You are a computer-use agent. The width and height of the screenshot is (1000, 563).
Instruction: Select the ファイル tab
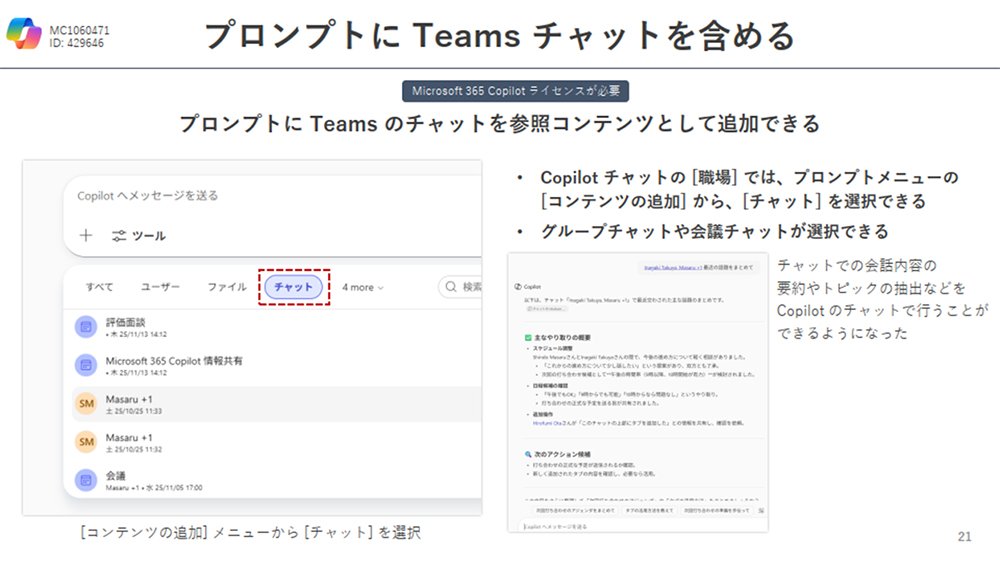click(226, 287)
